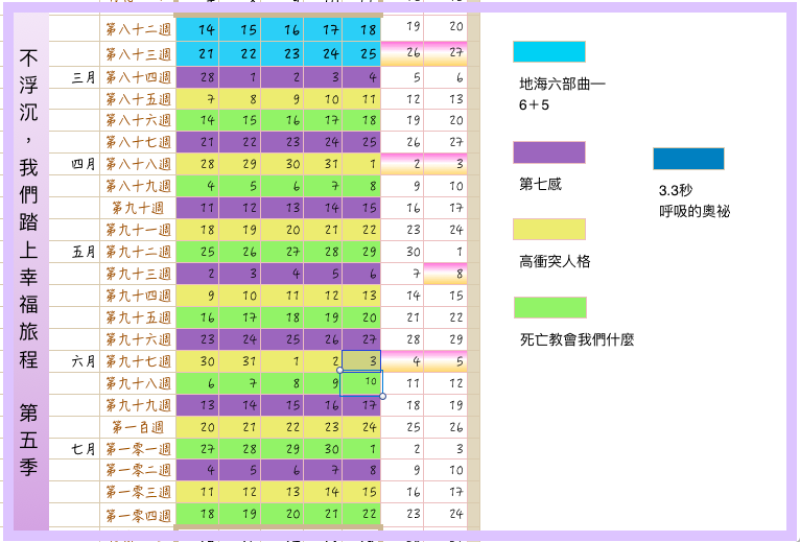Screen dimensions: 800x542
Task: Click selection handle below cell 10 in 第九十八週
Action: 383,396
